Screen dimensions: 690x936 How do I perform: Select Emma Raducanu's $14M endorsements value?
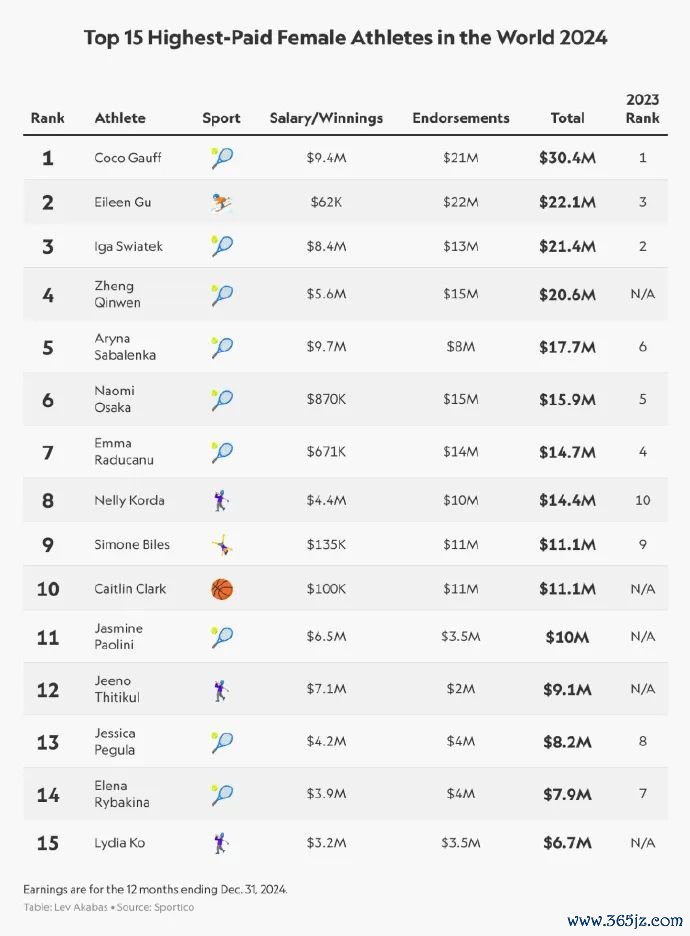point(460,452)
